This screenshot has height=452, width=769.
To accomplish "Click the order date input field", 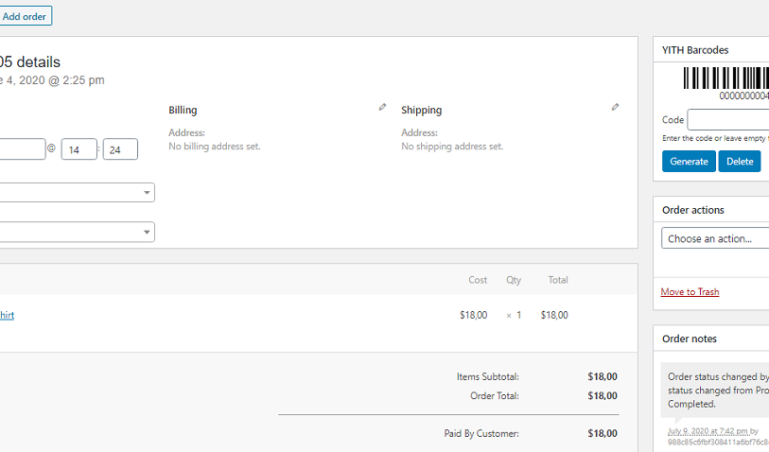I will [22, 150].
